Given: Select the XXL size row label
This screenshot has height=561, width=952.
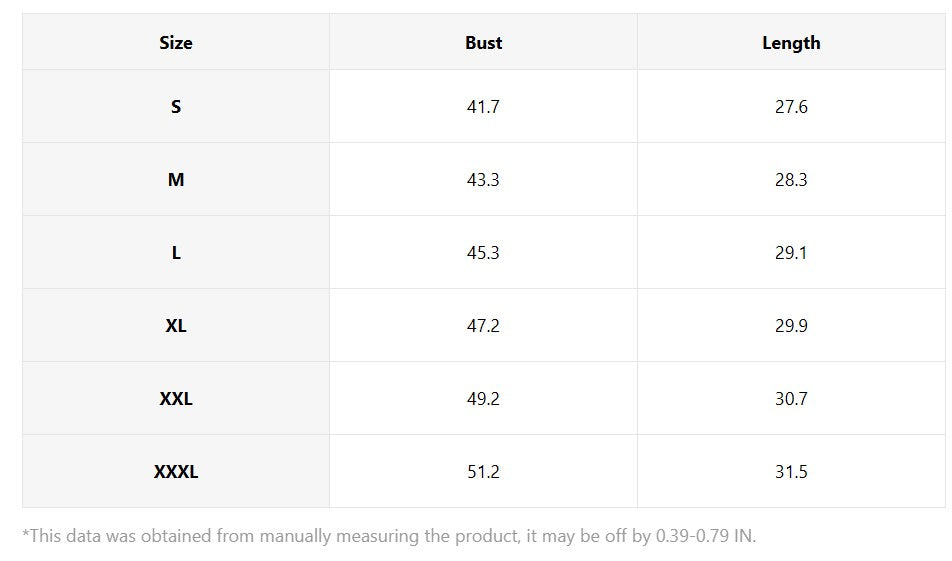Looking at the screenshot, I should [x=176, y=398].
